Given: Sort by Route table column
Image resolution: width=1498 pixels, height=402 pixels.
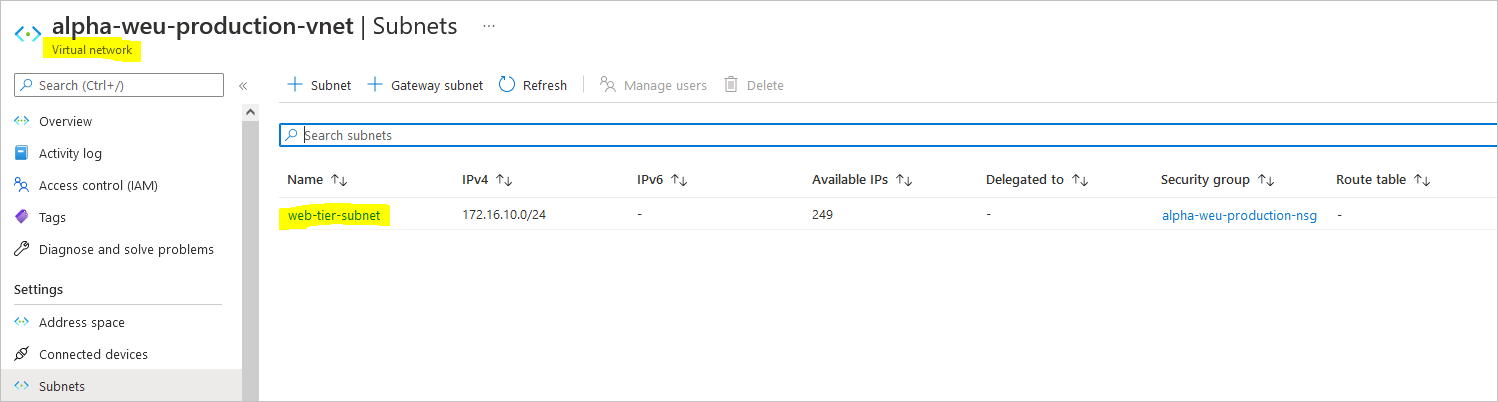Looking at the screenshot, I should [1383, 180].
